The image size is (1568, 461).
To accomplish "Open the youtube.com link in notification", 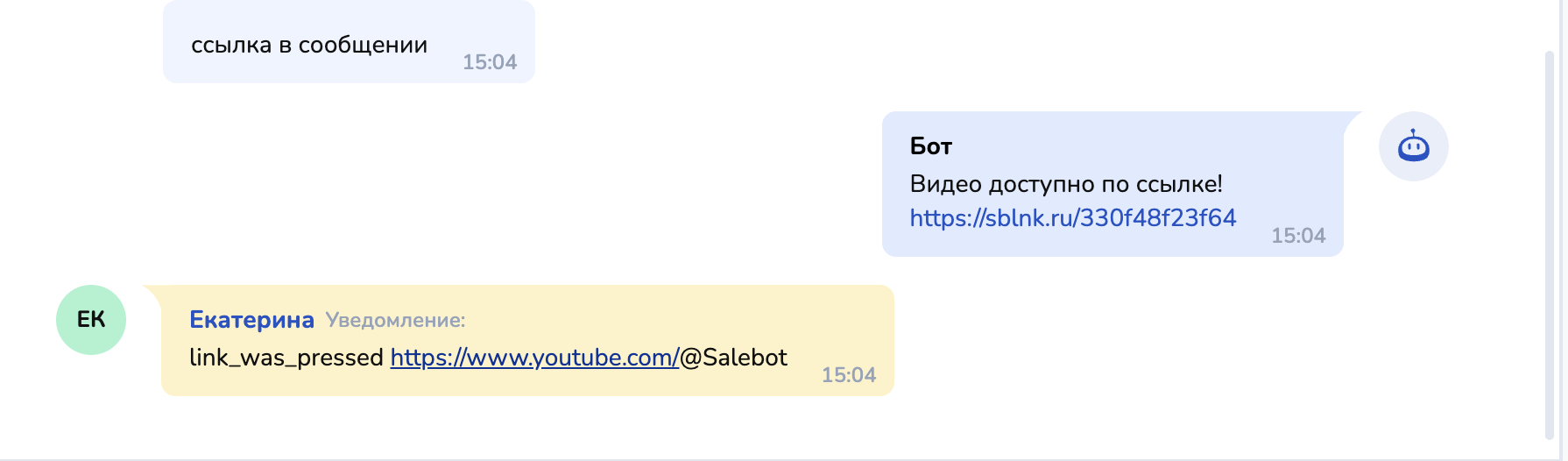I will point(534,358).
